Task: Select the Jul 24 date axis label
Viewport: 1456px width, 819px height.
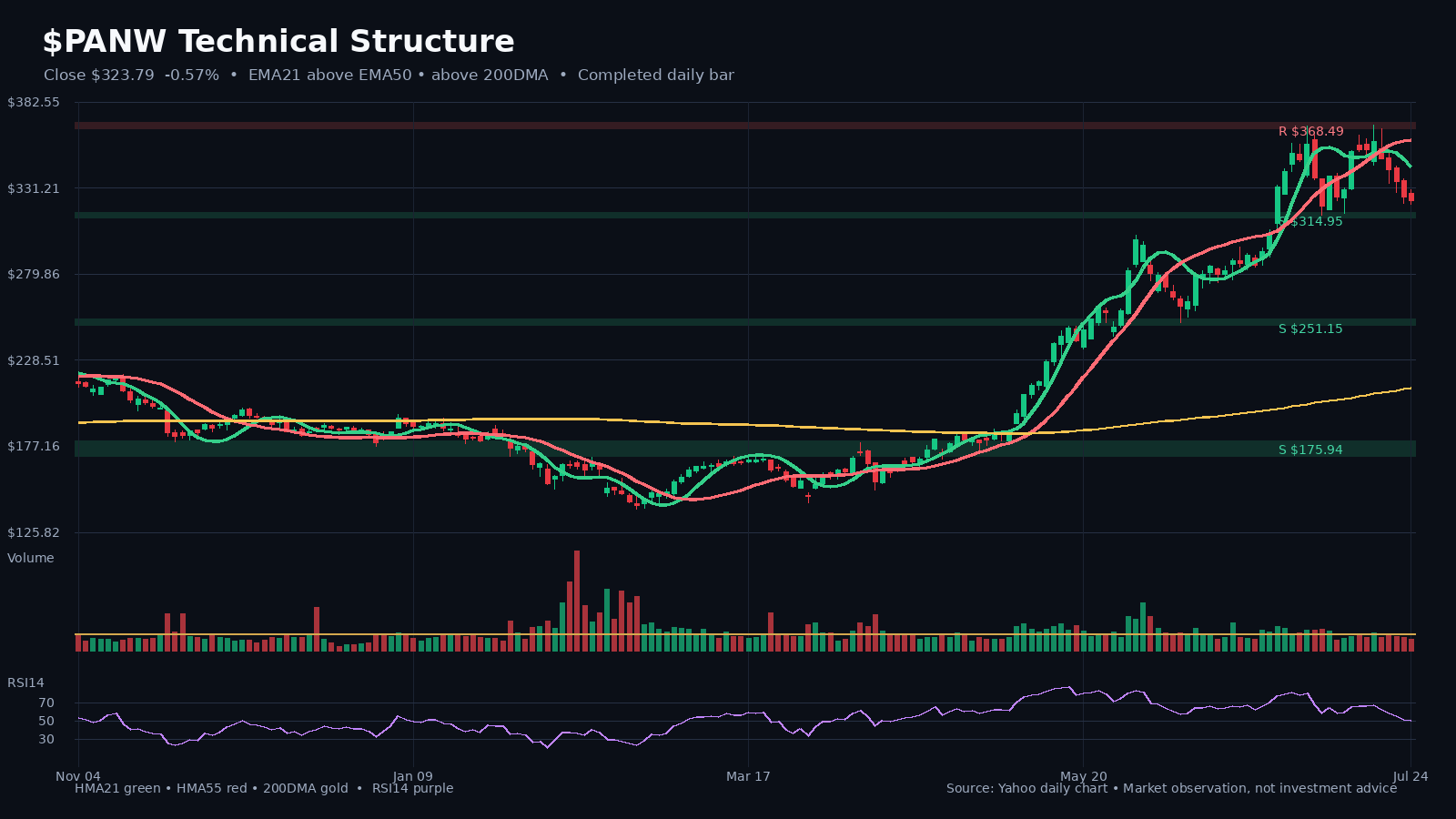Action: pyautogui.click(x=1410, y=776)
